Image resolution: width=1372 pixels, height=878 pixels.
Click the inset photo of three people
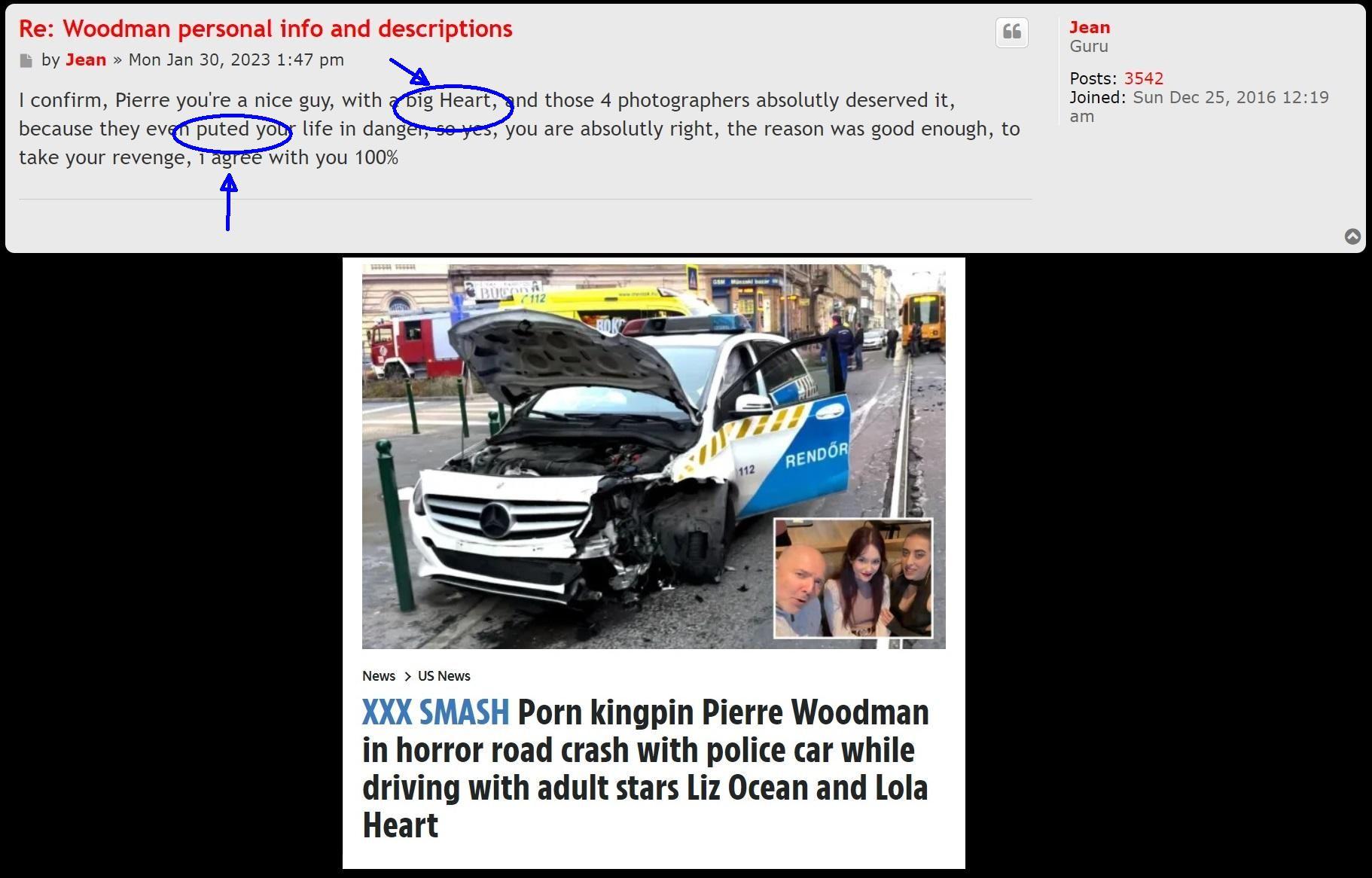852,578
